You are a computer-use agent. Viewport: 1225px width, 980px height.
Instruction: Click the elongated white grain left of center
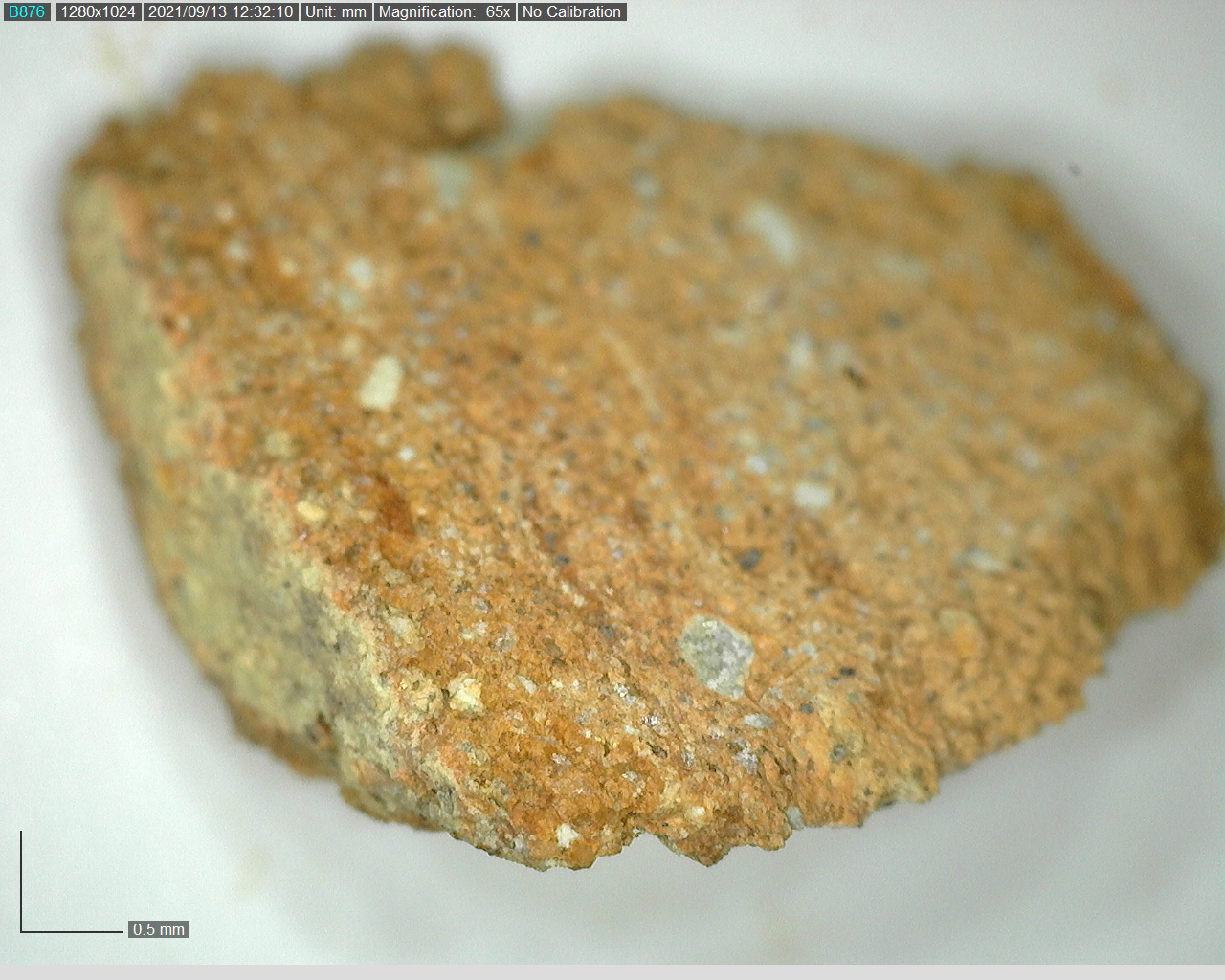[382, 382]
